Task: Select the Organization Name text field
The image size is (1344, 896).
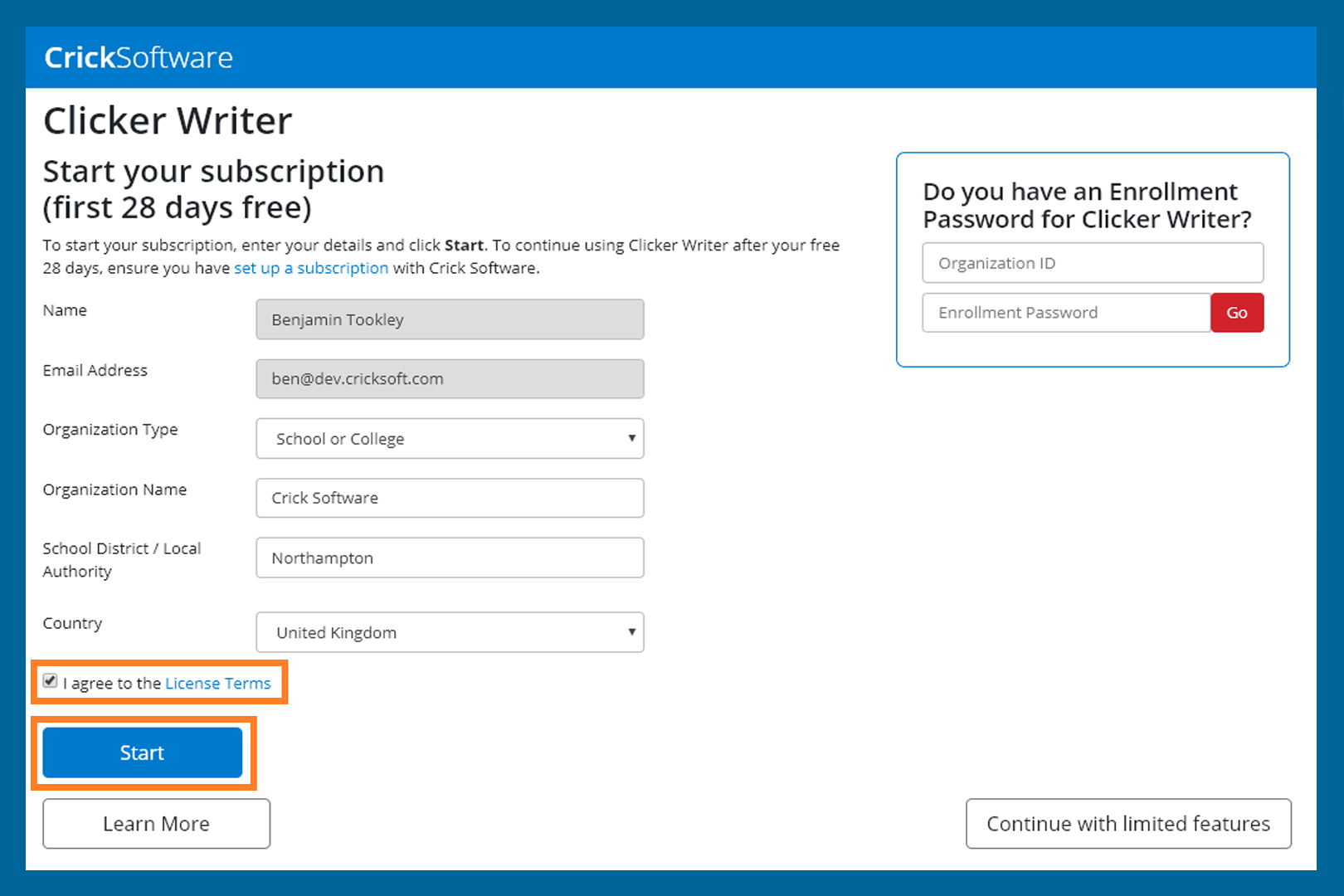Action: (x=450, y=498)
